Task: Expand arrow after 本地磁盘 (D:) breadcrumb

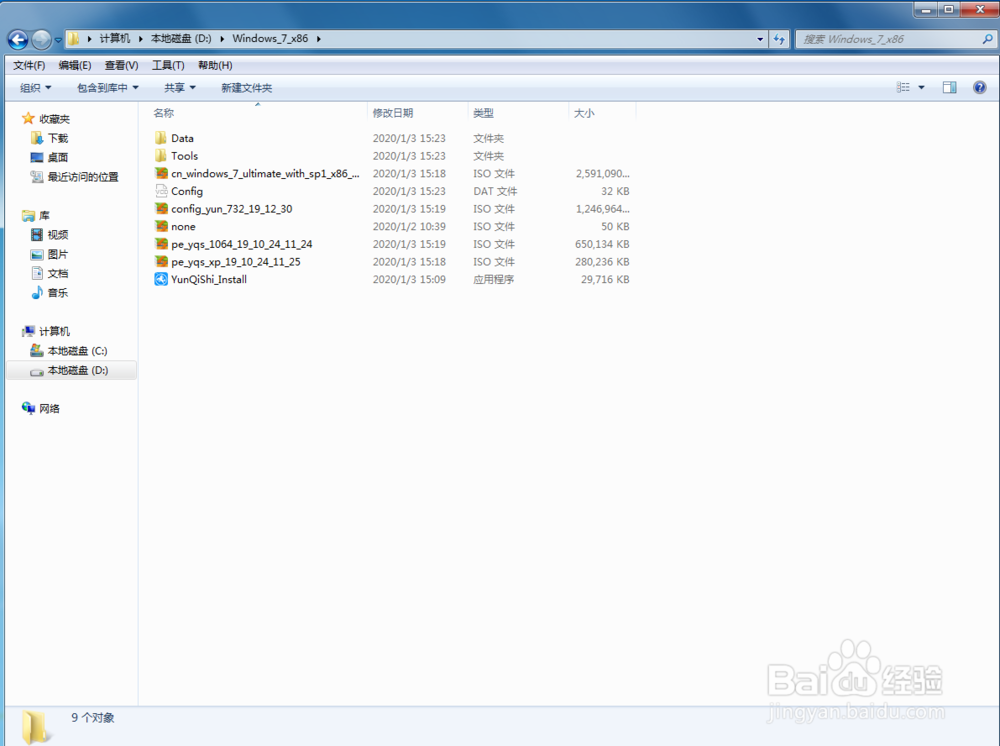Action: [x=222, y=39]
